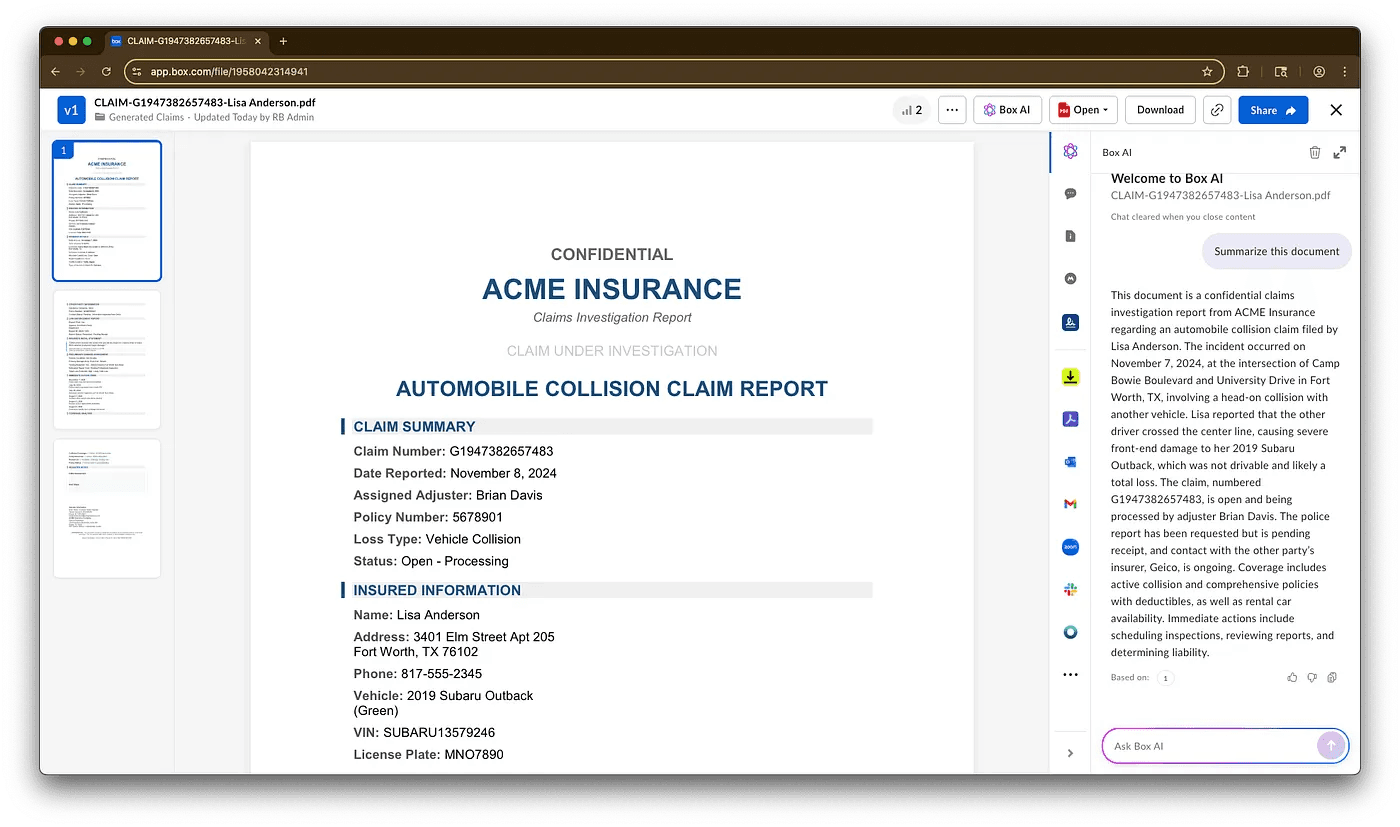
Task: Select page 1 thumbnail
Action: pyautogui.click(x=107, y=211)
